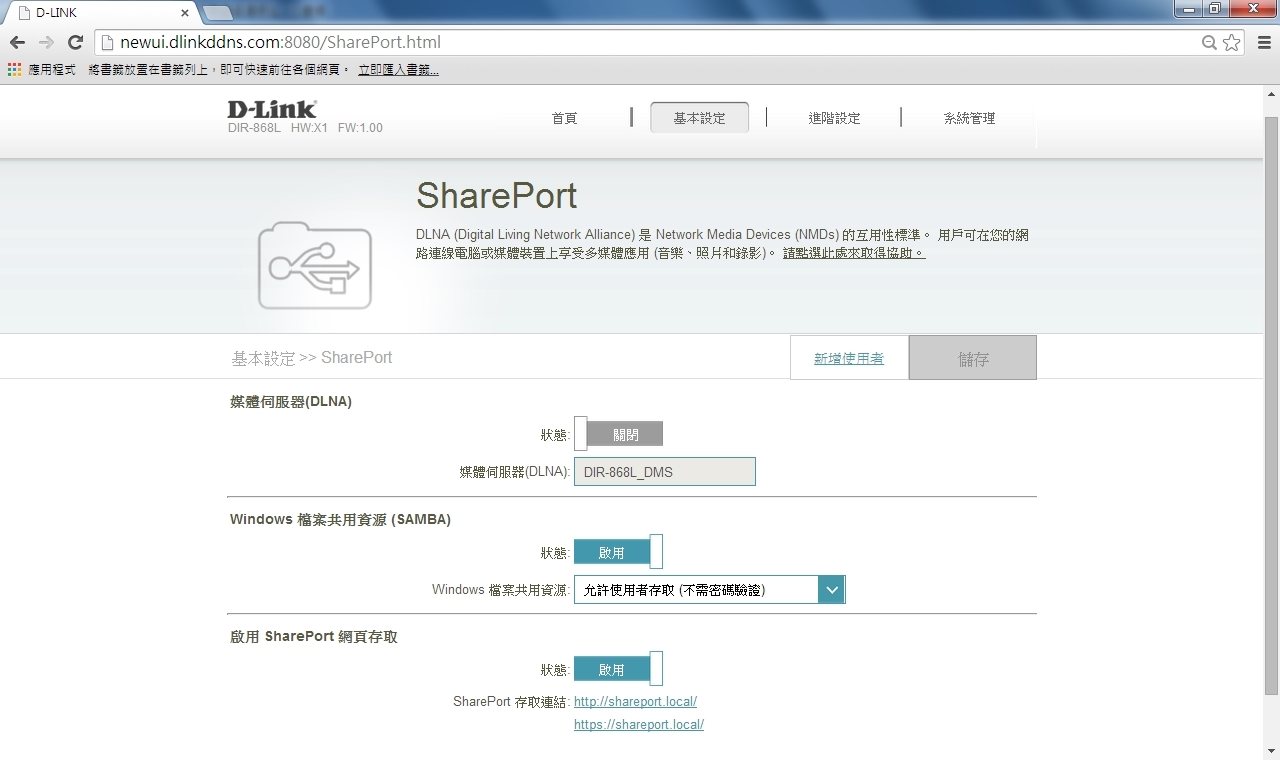1280x760 pixels.
Task: Open the http://shareport.local/ link
Action: point(635,702)
